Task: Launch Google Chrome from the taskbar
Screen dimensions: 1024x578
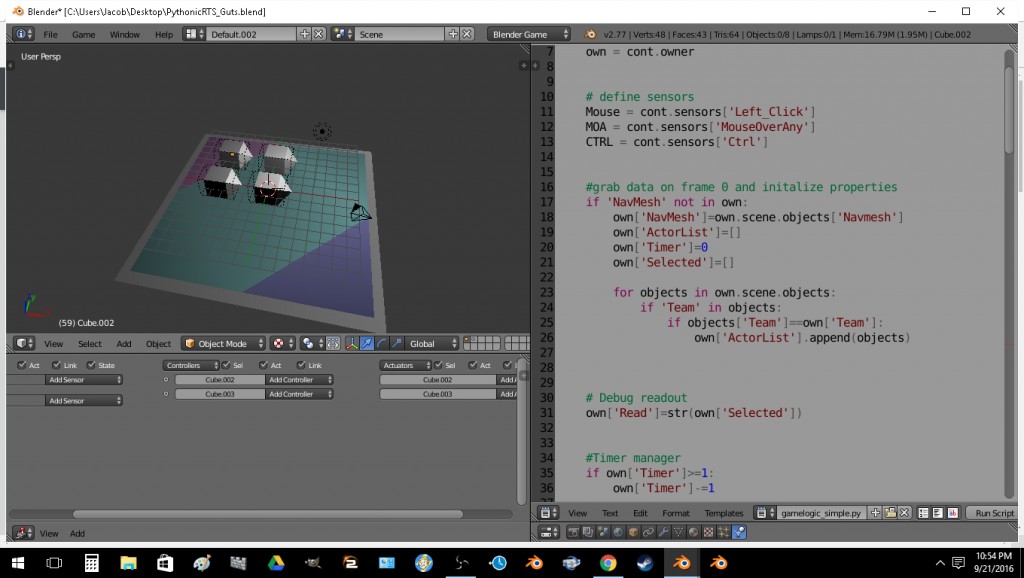Action: pos(610,562)
